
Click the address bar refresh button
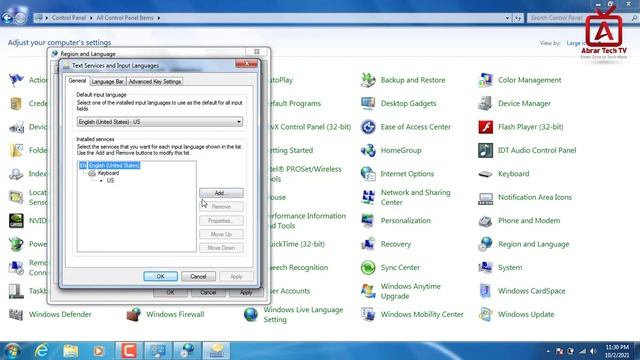coord(518,18)
